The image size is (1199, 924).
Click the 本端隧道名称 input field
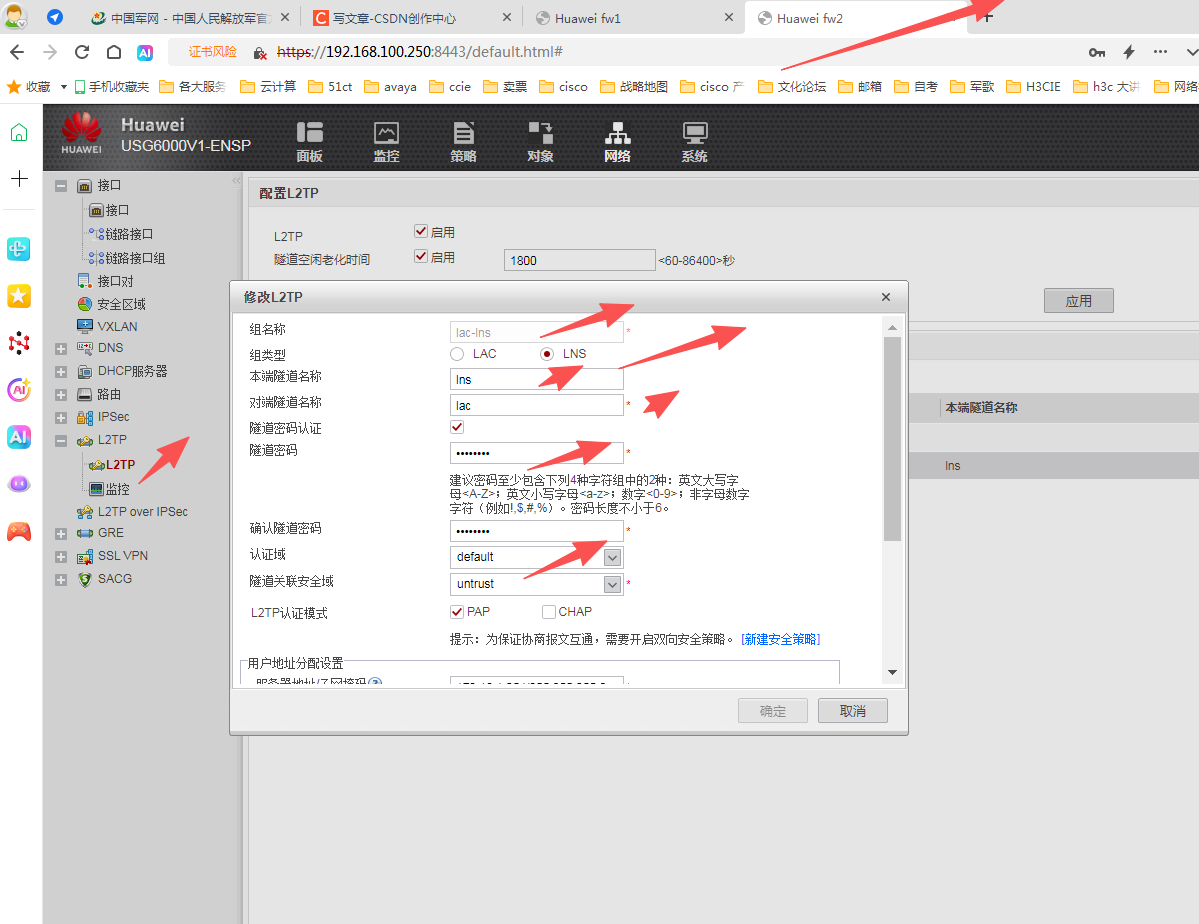pyautogui.click(x=537, y=380)
